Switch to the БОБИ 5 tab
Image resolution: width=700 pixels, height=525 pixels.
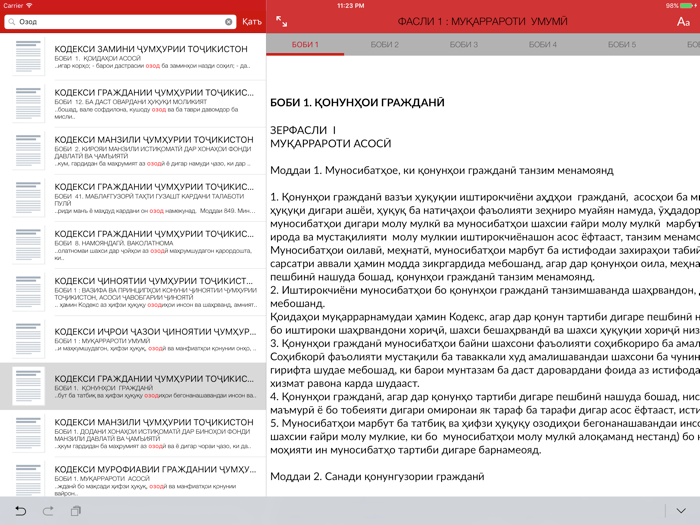click(x=621, y=45)
